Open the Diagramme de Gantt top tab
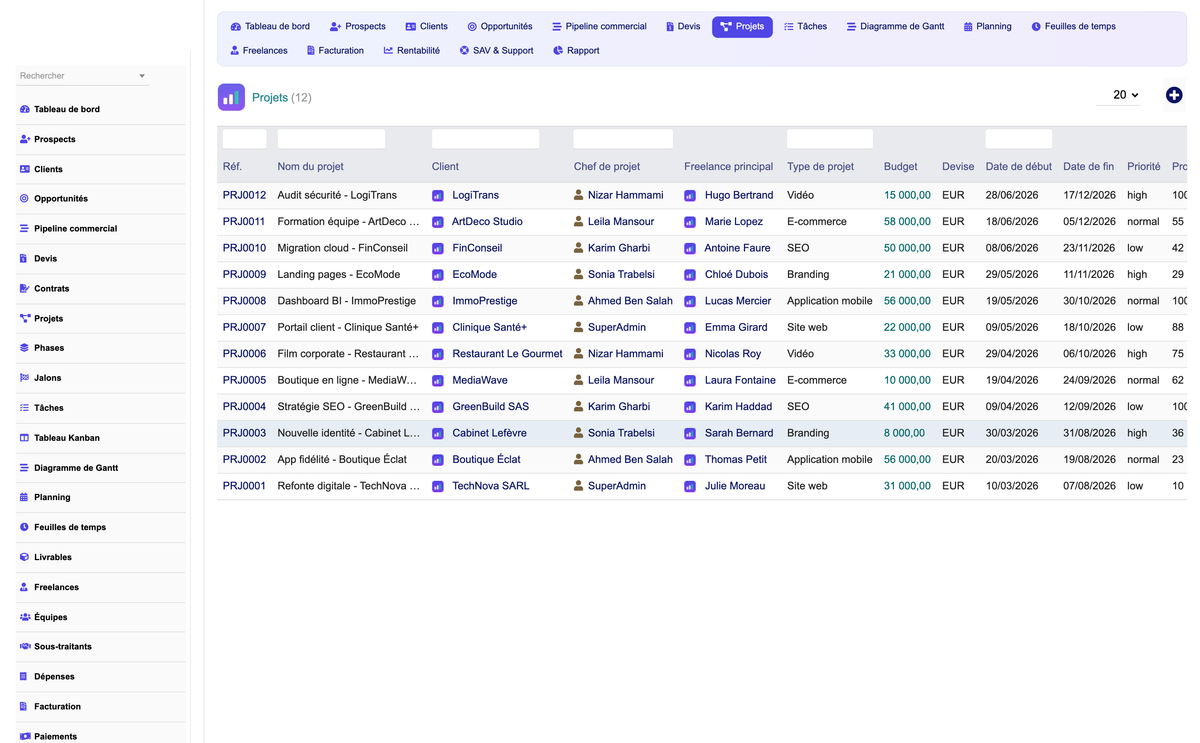Screen dimensions: 1200x743 point(895,27)
